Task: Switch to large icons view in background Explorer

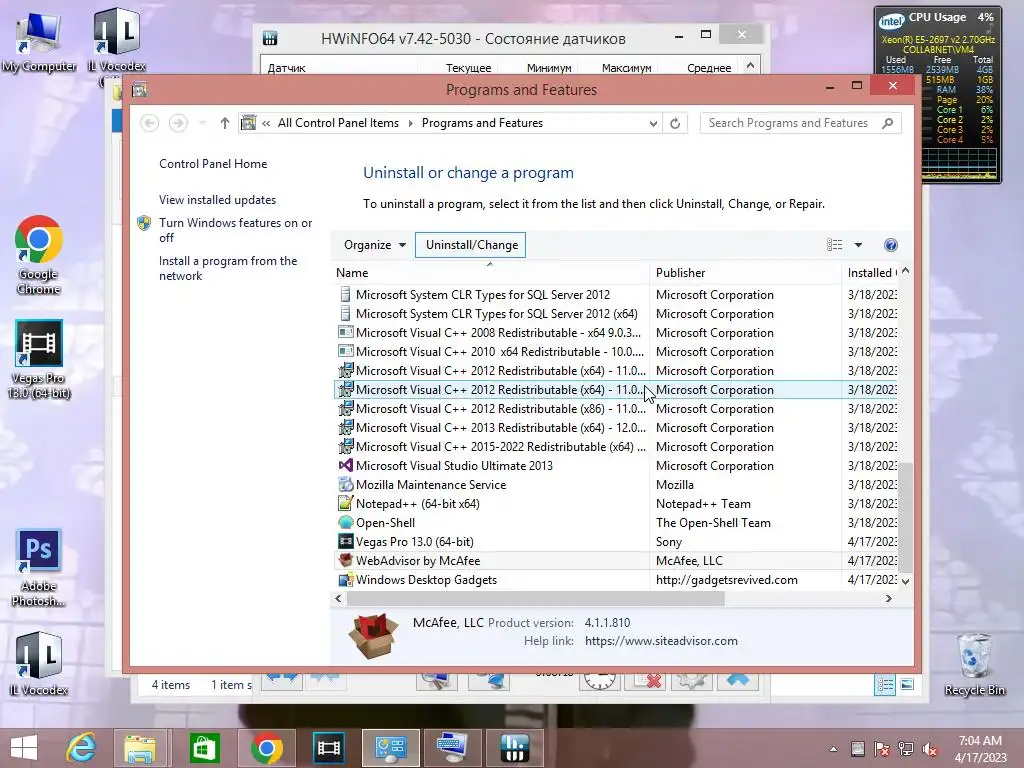Action: click(x=906, y=684)
